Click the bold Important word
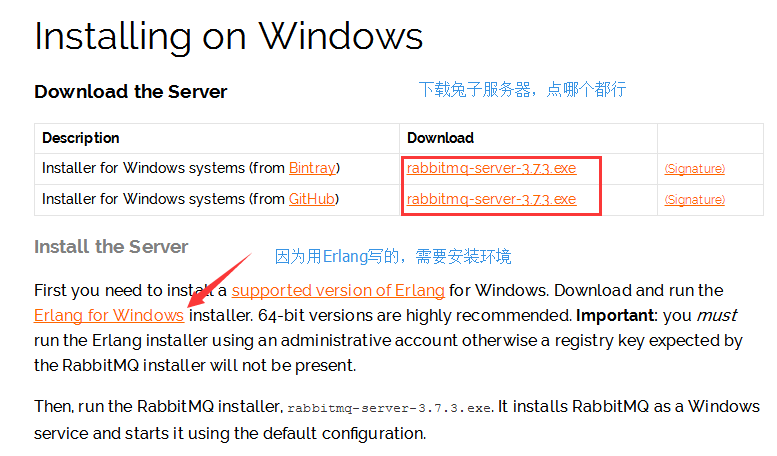This screenshot has height=456, width=777. point(615,315)
